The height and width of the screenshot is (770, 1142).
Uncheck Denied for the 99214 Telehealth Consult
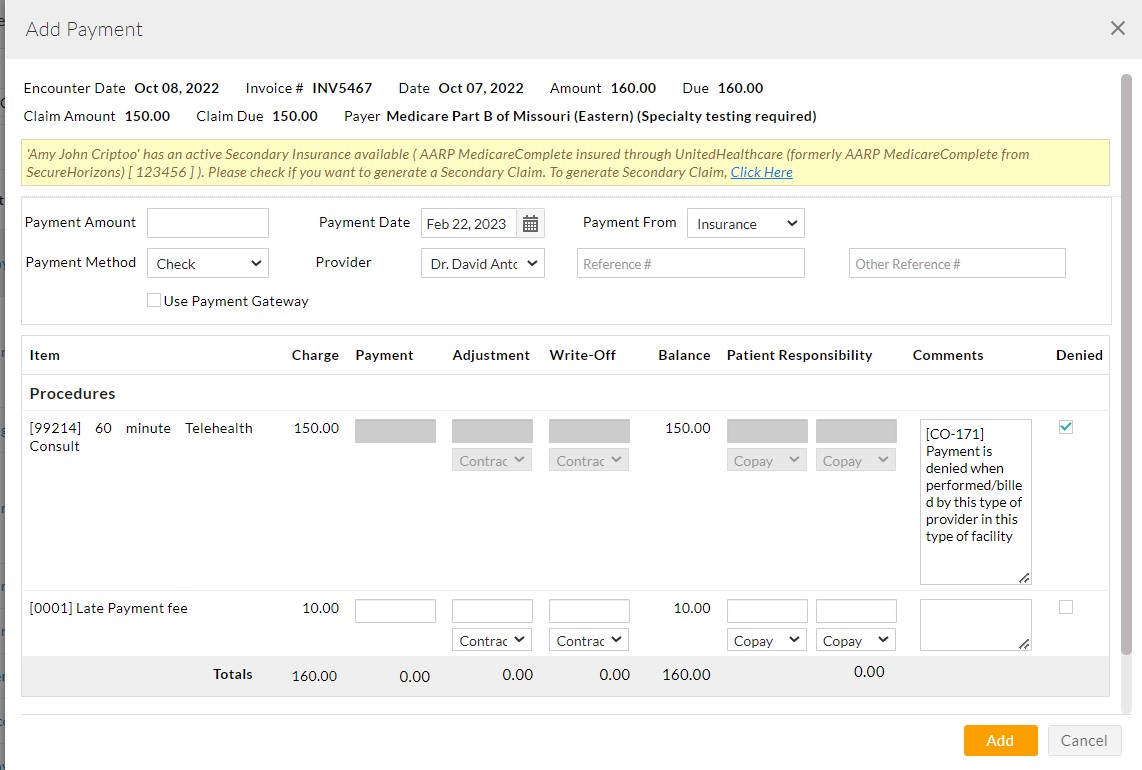(1065, 426)
